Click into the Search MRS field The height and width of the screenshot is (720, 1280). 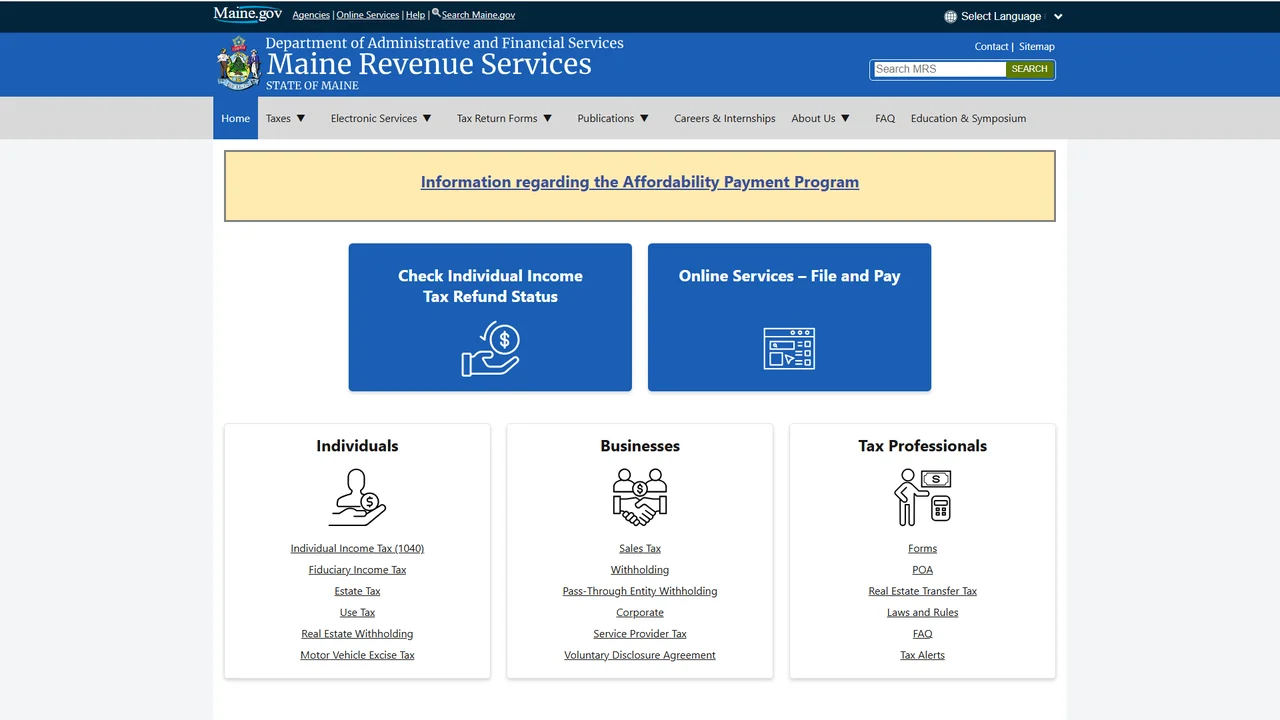(939, 69)
